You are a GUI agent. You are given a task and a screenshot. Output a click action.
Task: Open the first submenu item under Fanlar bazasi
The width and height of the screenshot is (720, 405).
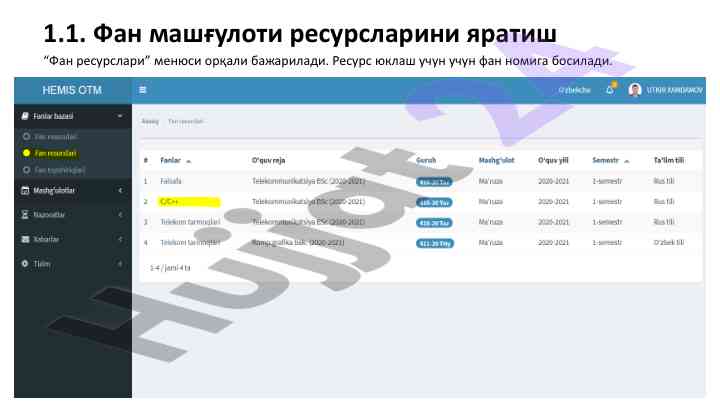pyautogui.click(x=56, y=137)
